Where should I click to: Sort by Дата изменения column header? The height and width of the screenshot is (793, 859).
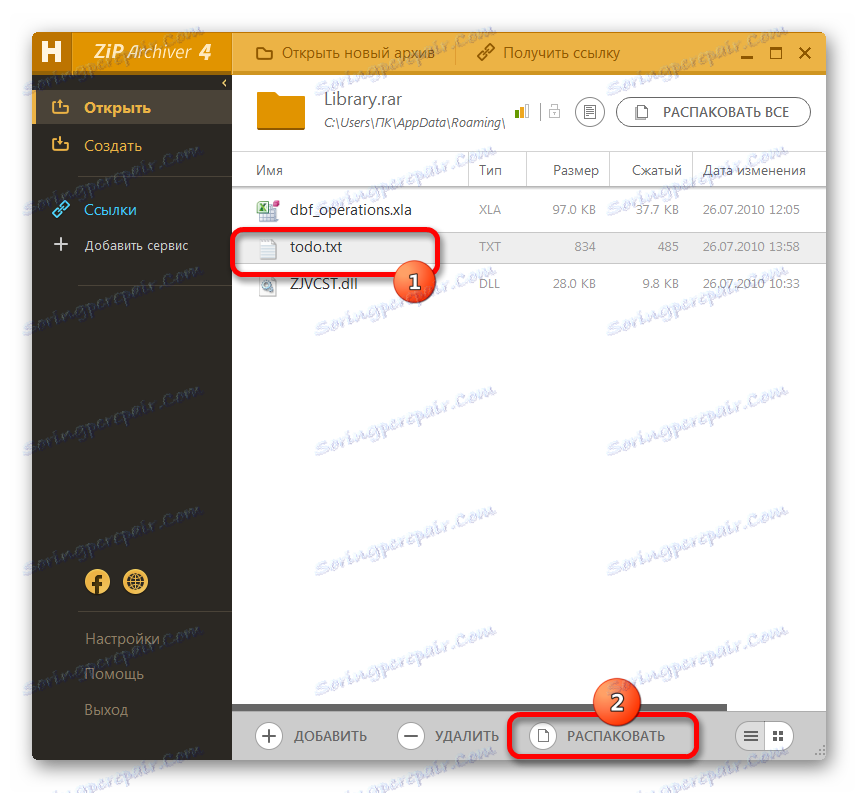coord(754,170)
